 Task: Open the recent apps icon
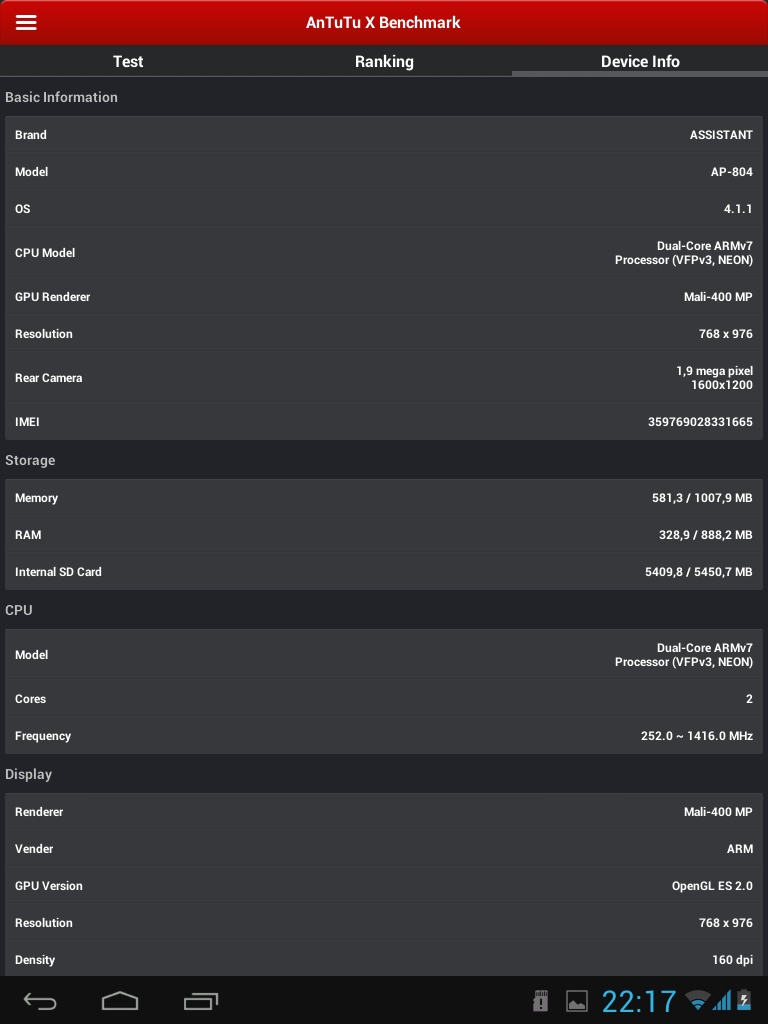[x=201, y=1000]
